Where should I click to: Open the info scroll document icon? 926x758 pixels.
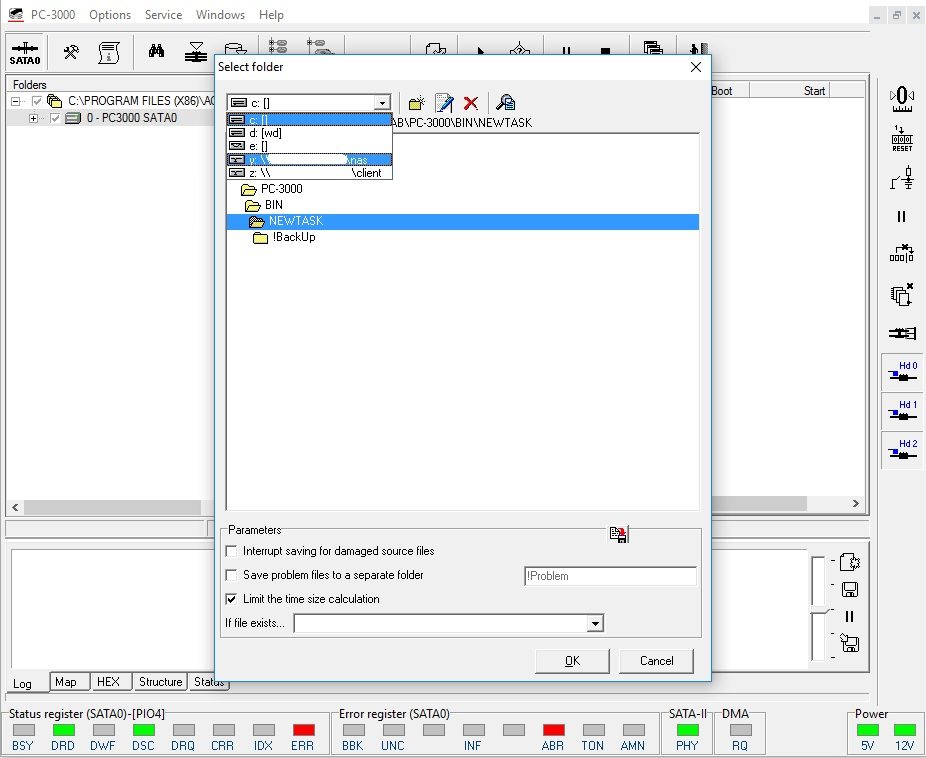pos(109,53)
